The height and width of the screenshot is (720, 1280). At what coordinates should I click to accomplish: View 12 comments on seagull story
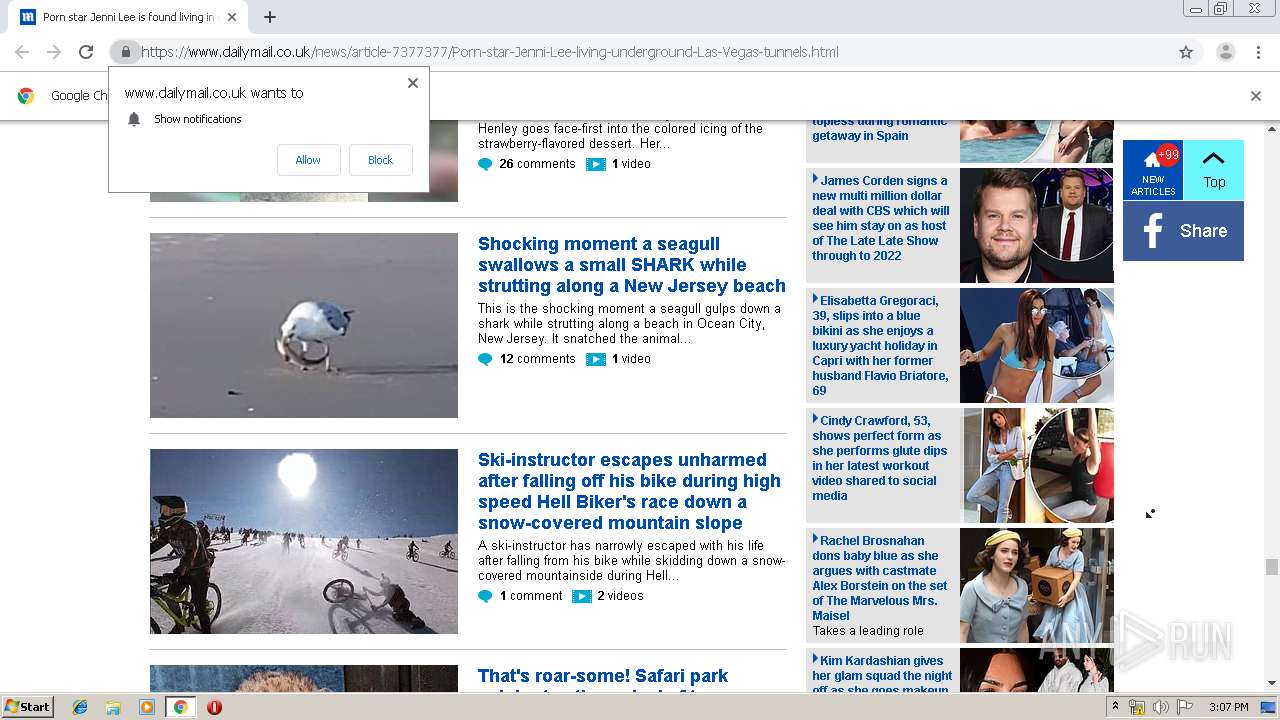point(537,359)
